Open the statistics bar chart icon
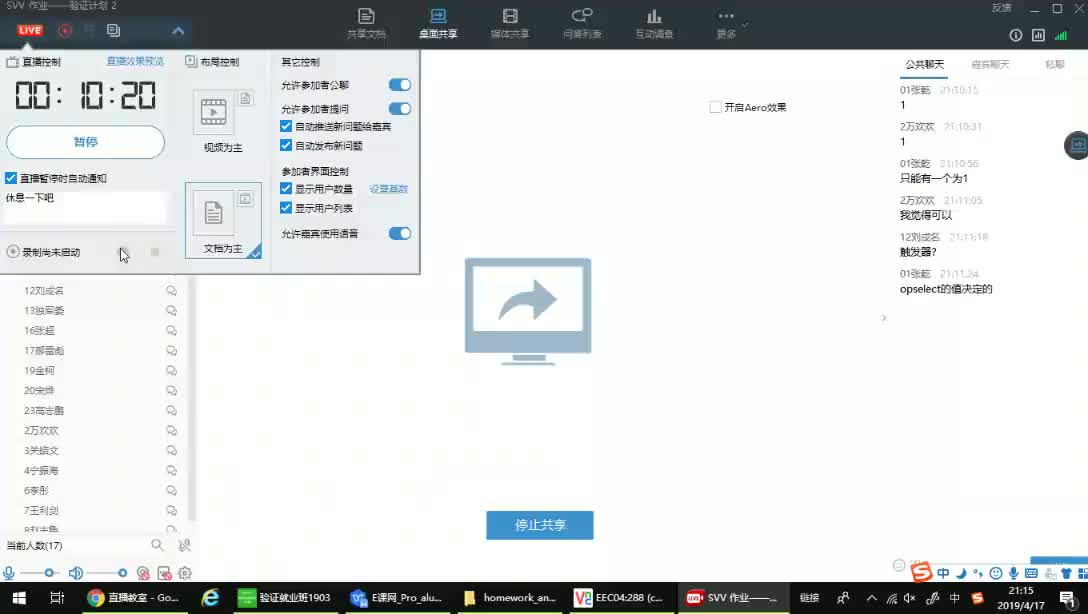 click(x=1038, y=35)
